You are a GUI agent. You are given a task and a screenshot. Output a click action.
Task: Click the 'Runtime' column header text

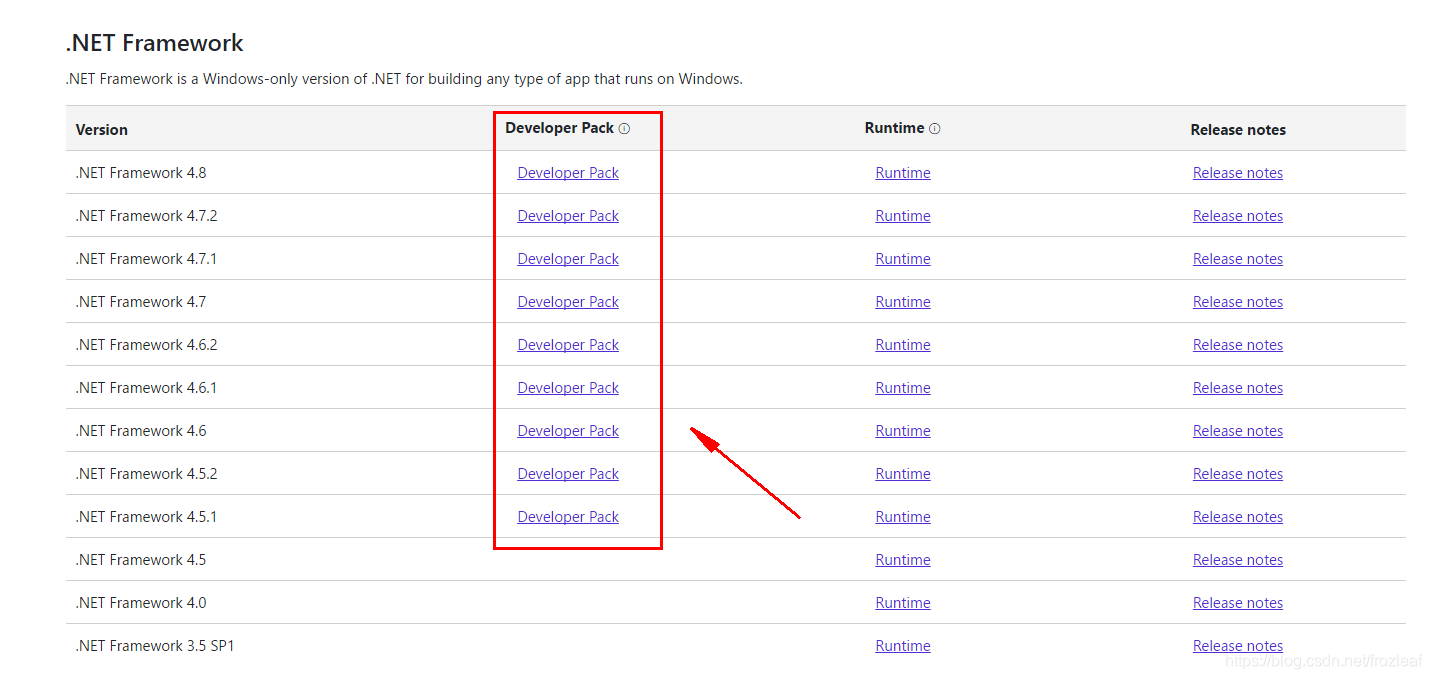coord(895,128)
